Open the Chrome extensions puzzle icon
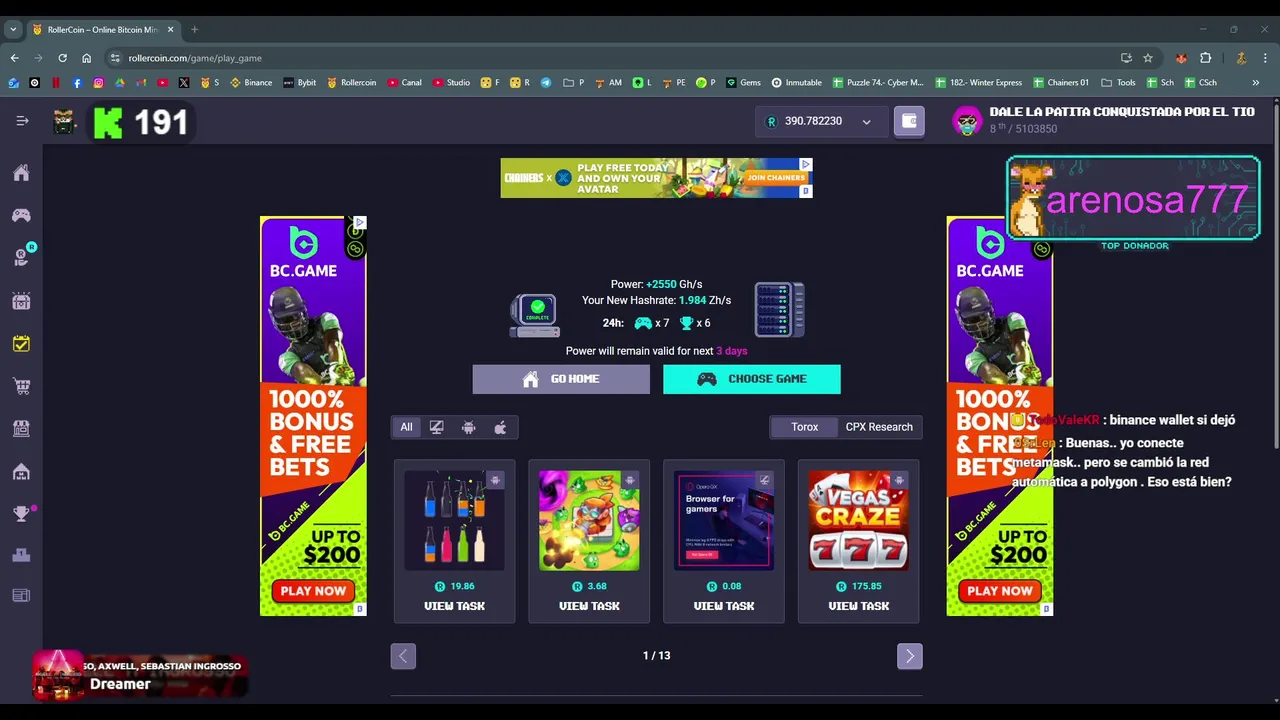Image resolution: width=1280 pixels, height=720 pixels. tap(1205, 58)
